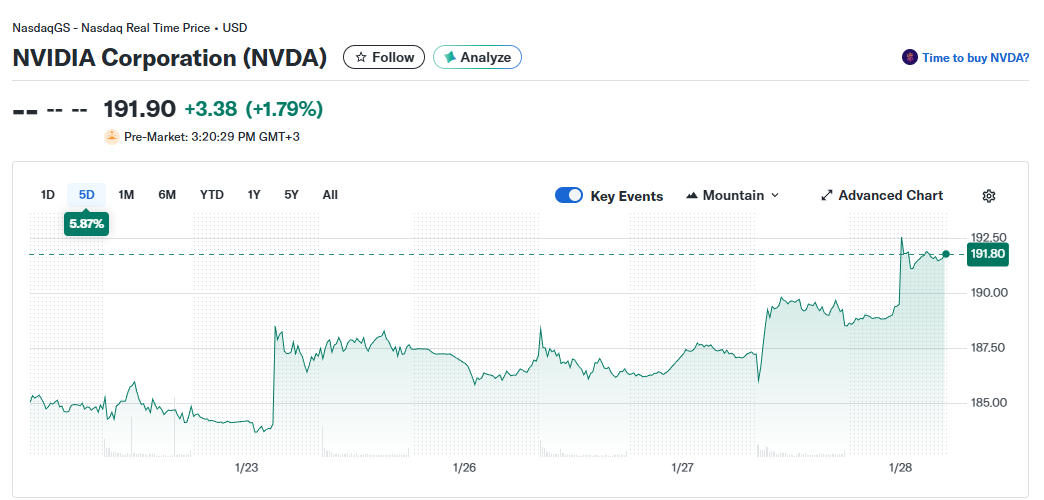Click the purple Time to buy icon
This screenshot has width=1044, height=500.
909,58
